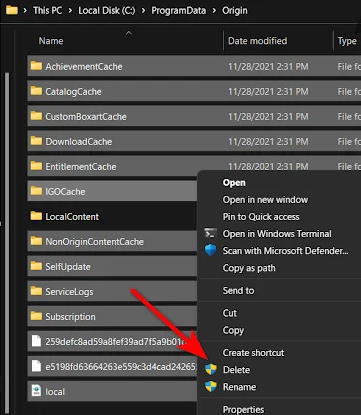The image size is (361, 415).
Task: Expand the chevron after Local Disk (C:)
Action: point(143,10)
